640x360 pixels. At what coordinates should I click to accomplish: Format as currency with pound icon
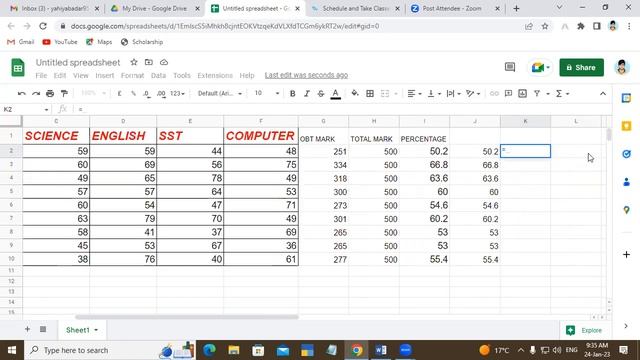[x=119, y=93]
